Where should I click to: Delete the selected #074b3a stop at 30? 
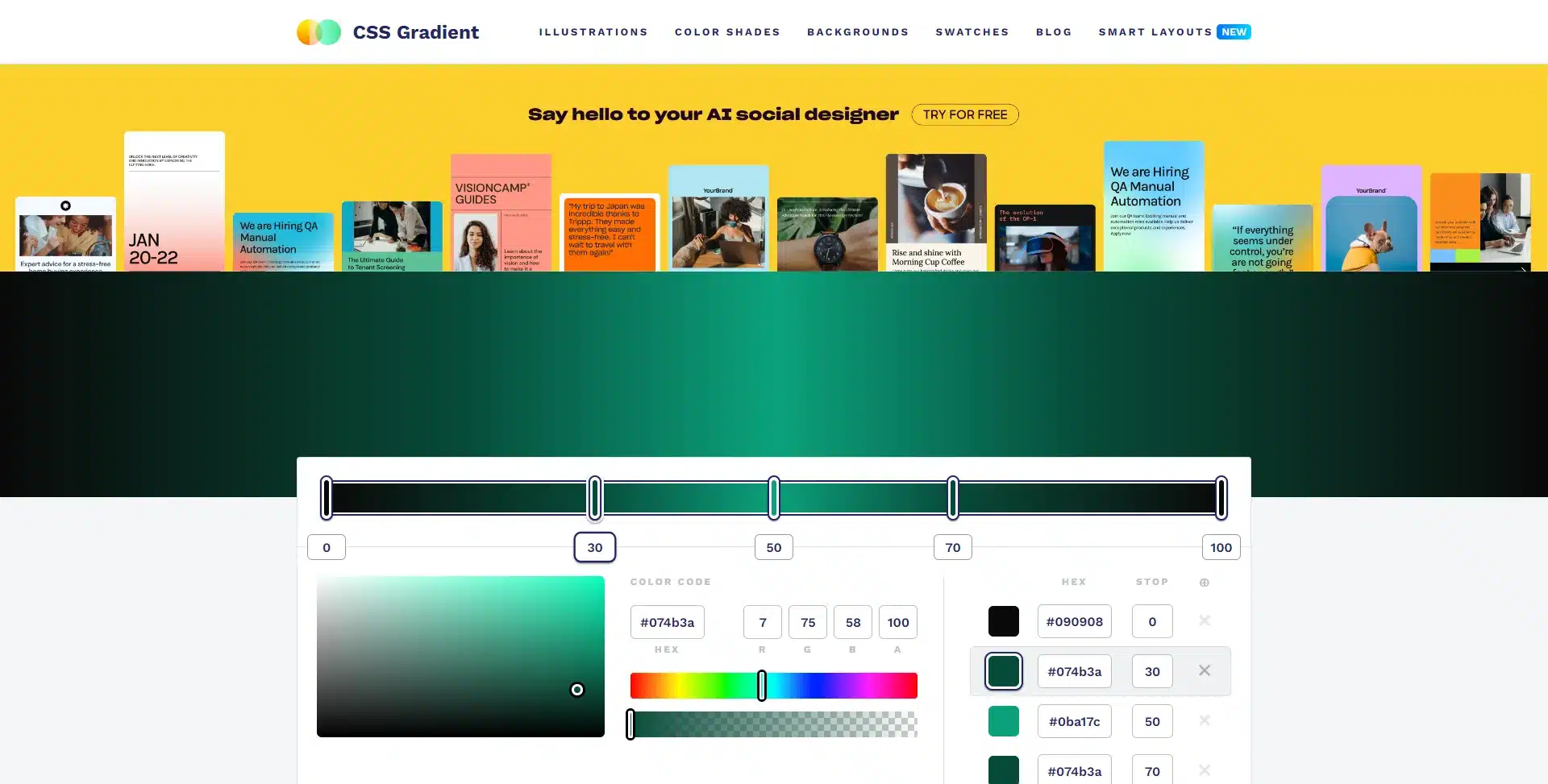pos(1204,670)
